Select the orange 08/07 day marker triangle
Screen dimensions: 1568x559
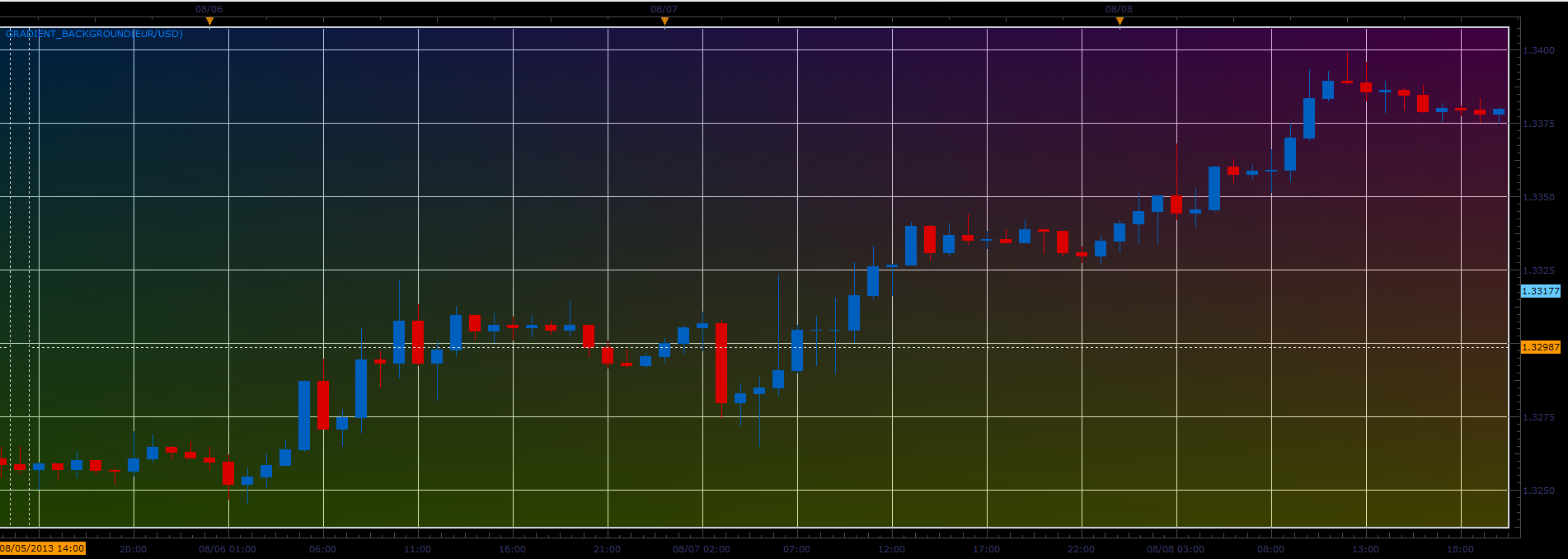point(664,21)
